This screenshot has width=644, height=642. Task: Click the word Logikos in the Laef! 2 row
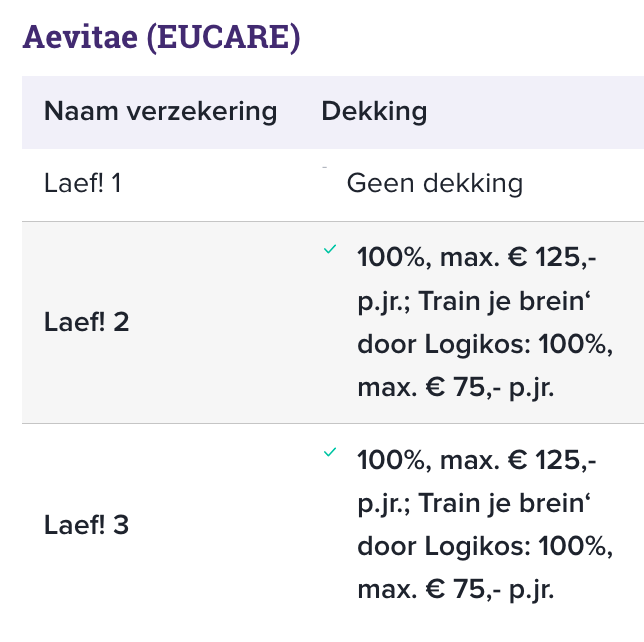click(476, 345)
